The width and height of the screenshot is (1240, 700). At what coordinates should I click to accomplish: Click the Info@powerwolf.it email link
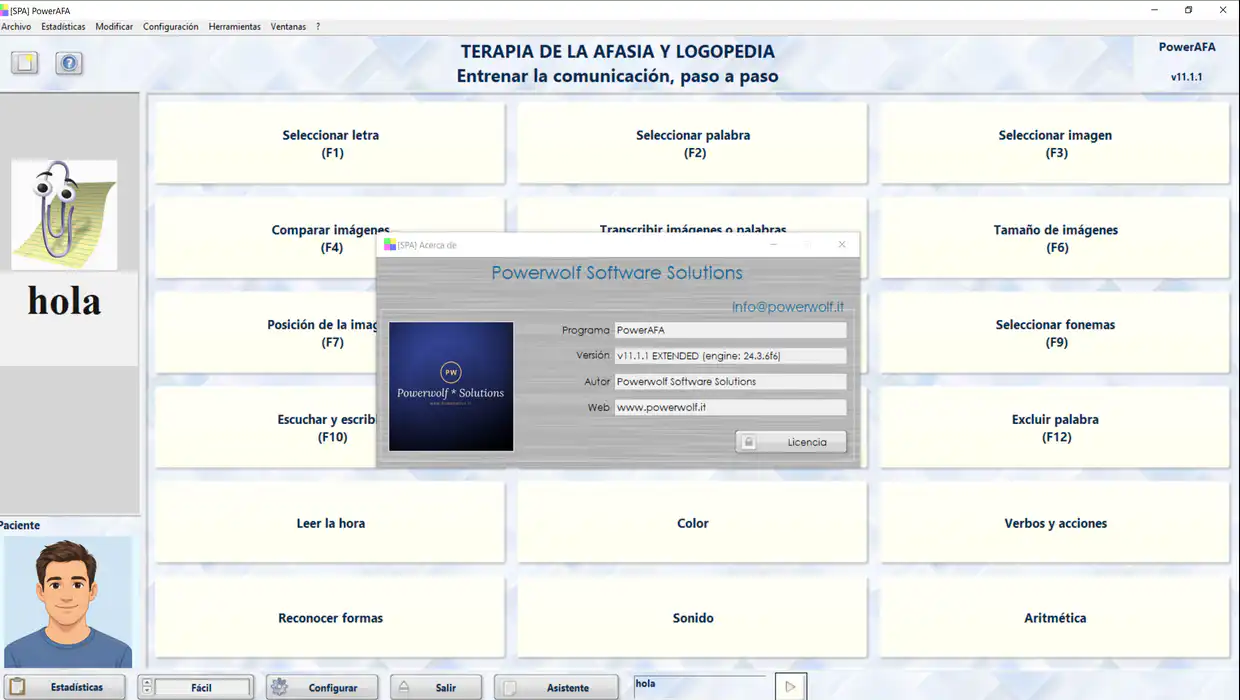tap(788, 307)
